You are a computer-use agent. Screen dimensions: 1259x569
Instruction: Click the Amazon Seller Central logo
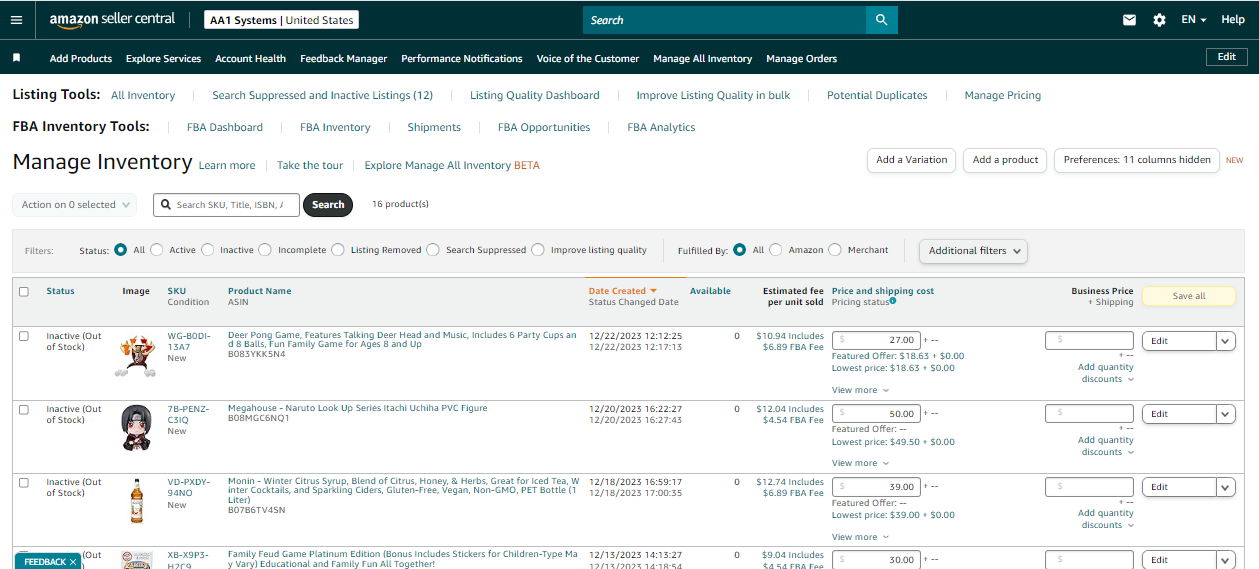tap(112, 20)
